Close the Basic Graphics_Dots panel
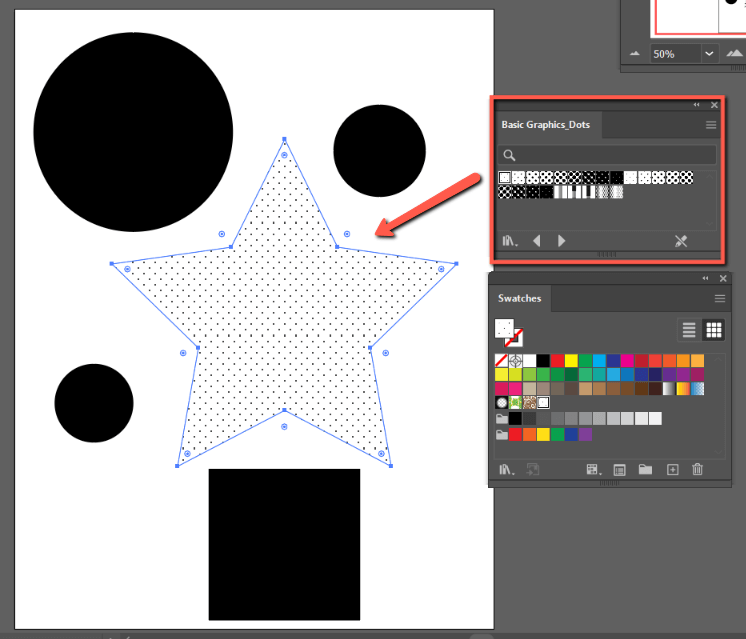 click(714, 105)
